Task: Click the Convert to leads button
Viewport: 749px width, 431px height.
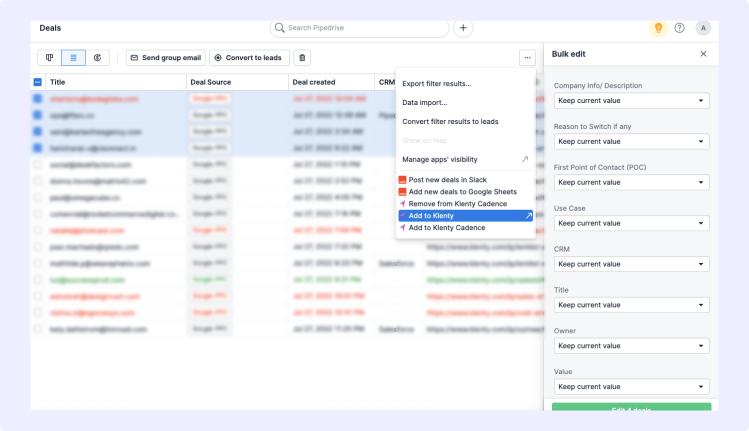Action: coord(247,58)
